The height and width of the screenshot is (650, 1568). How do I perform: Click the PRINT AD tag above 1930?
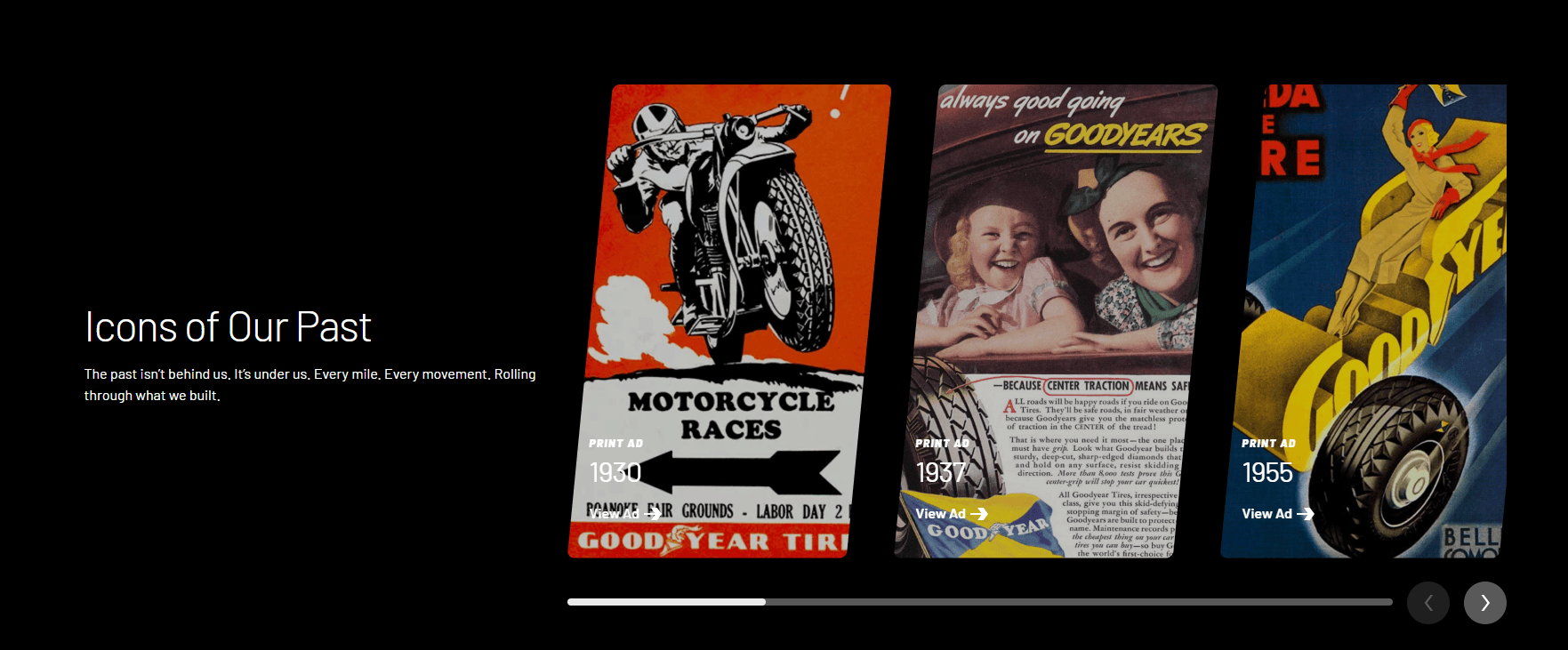coord(615,443)
